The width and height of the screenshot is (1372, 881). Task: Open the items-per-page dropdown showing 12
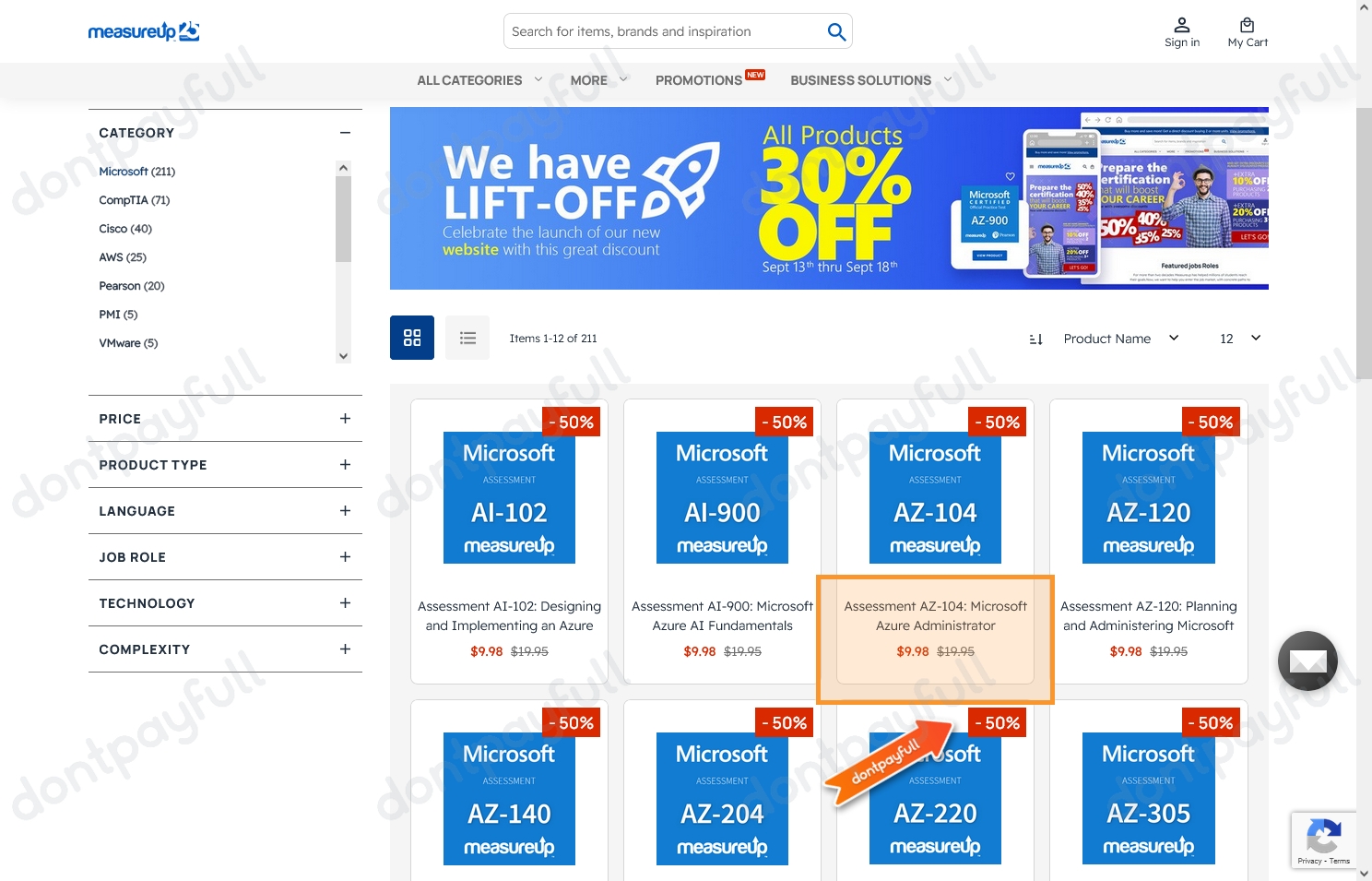click(1239, 339)
